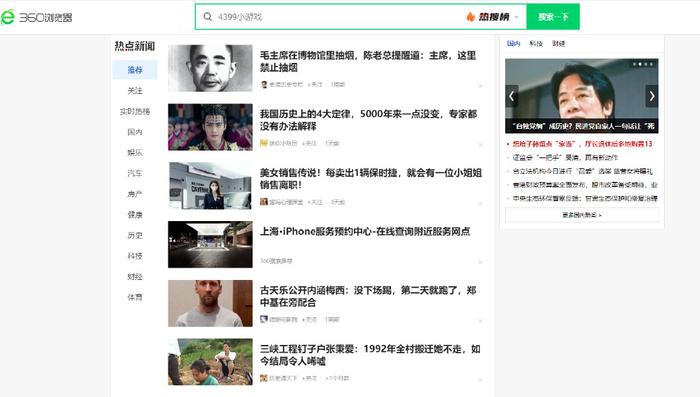Viewport: 700px width, 397px height.
Task: Open the red highlighted news headline
Action: (582, 144)
